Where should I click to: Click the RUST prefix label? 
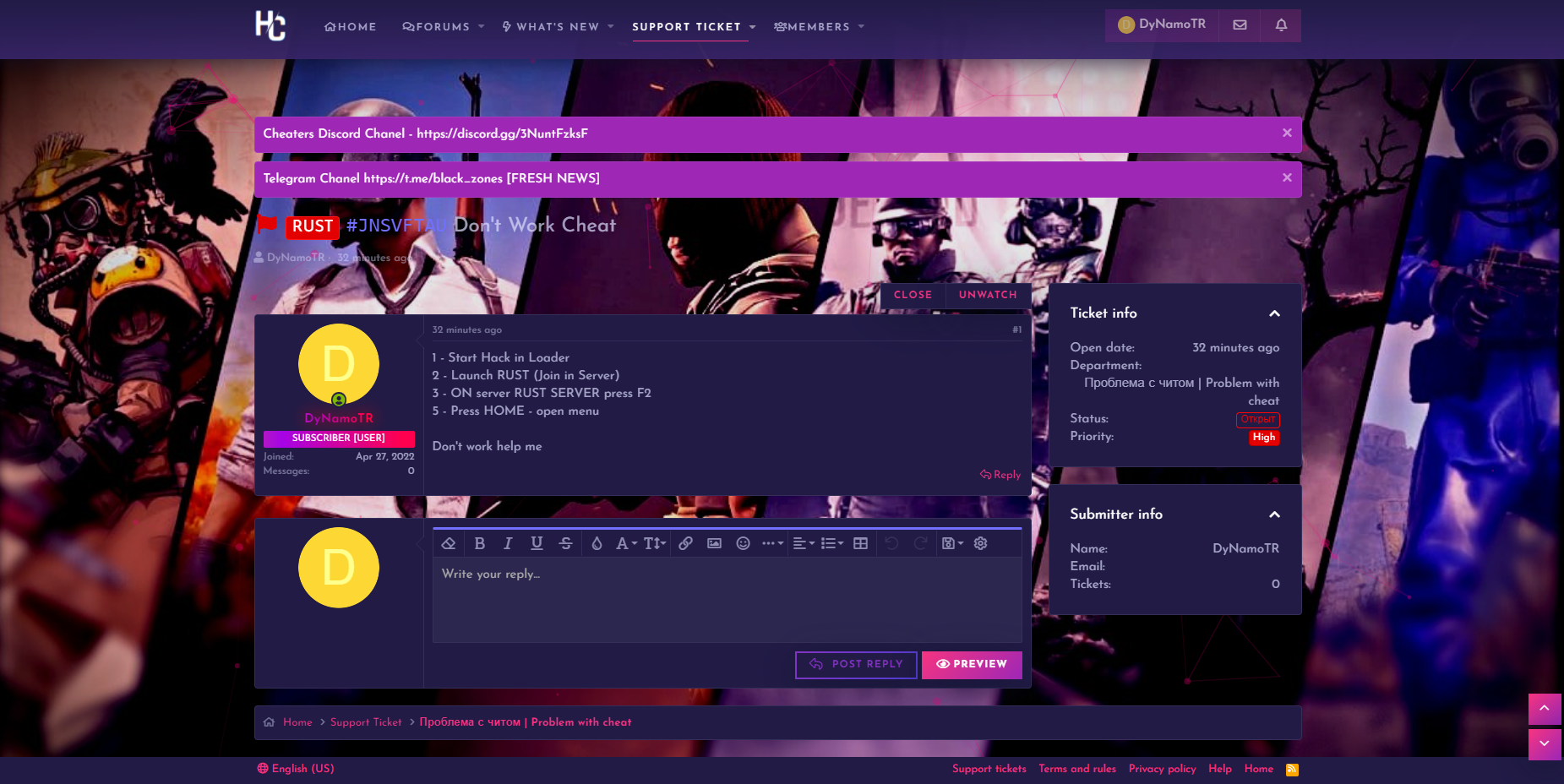tap(313, 226)
